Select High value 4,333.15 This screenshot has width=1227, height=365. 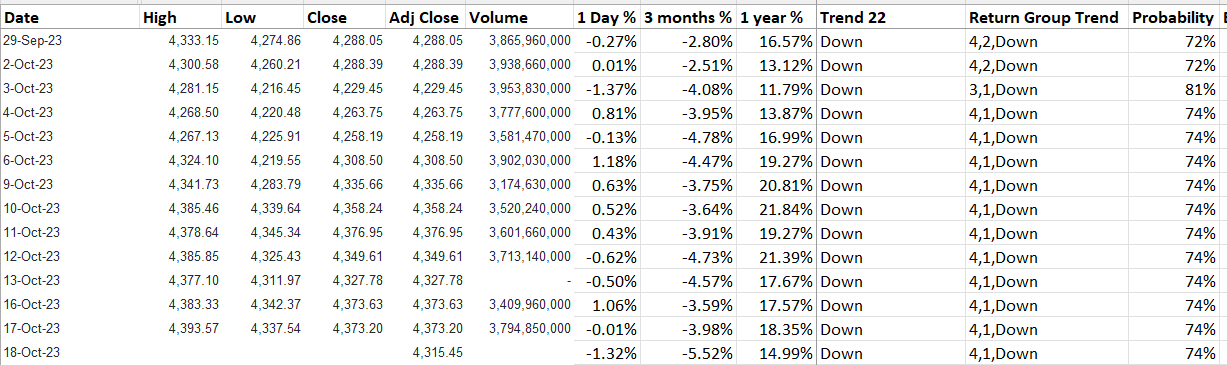181,42
